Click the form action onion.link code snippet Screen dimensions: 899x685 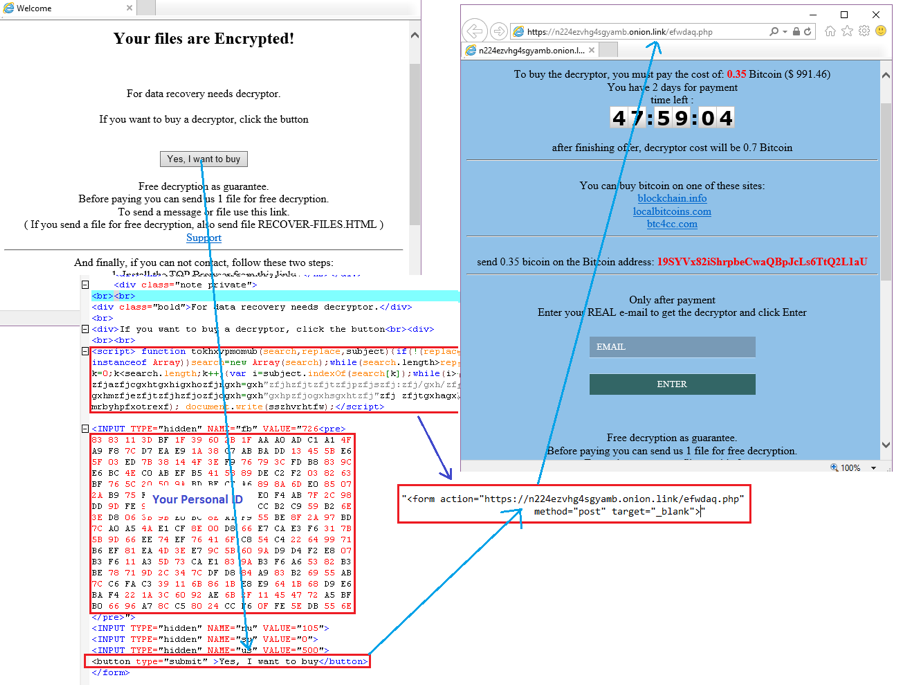574,505
